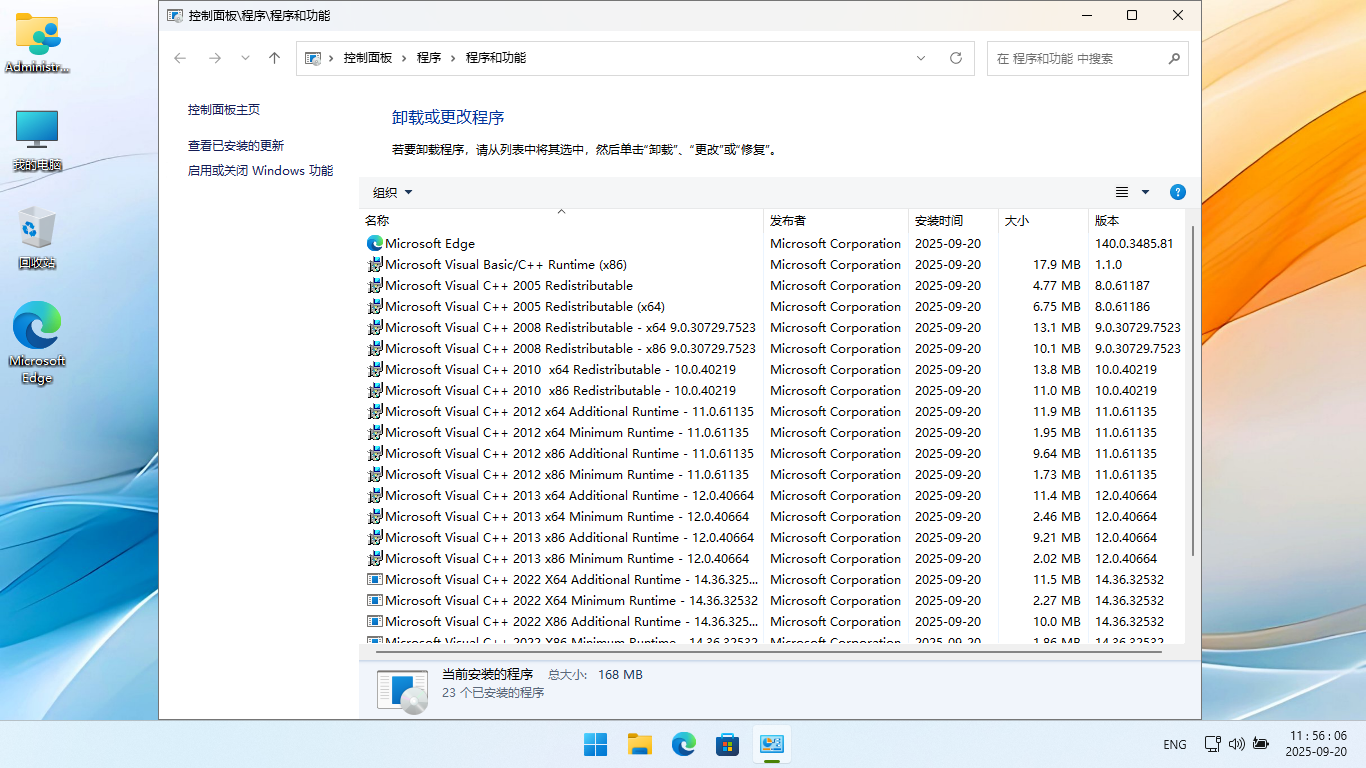Select the Microsoft Edge desktop shortcut
This screenshot has width=1366, height=768.
(37, 342)
